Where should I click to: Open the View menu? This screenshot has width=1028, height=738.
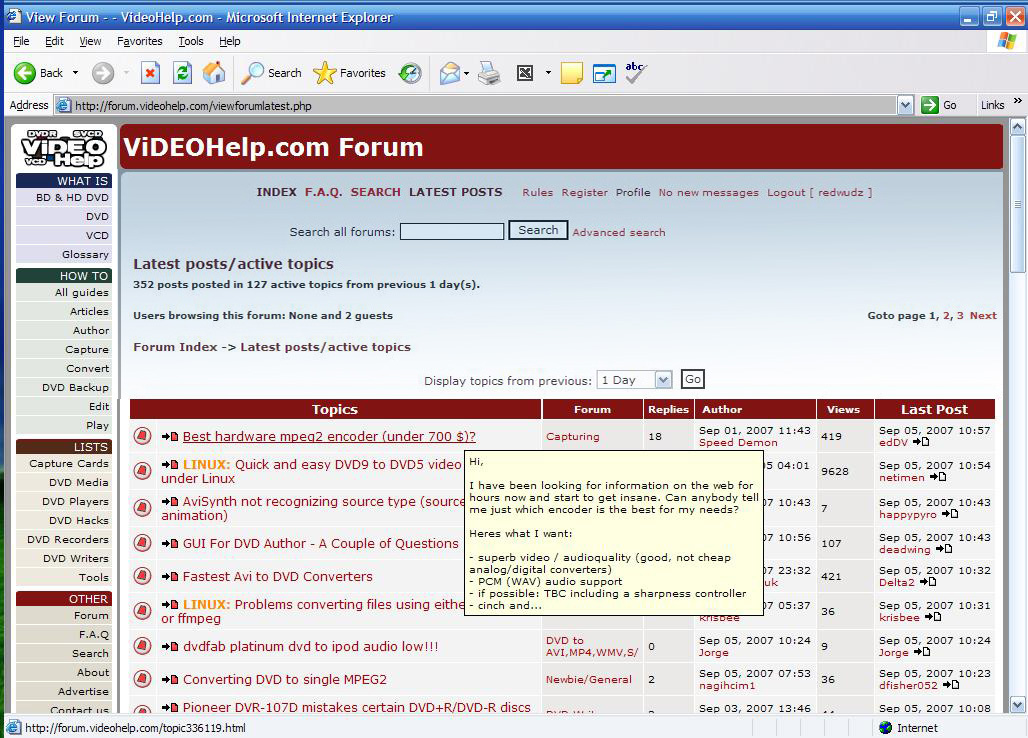click(90, 41)
